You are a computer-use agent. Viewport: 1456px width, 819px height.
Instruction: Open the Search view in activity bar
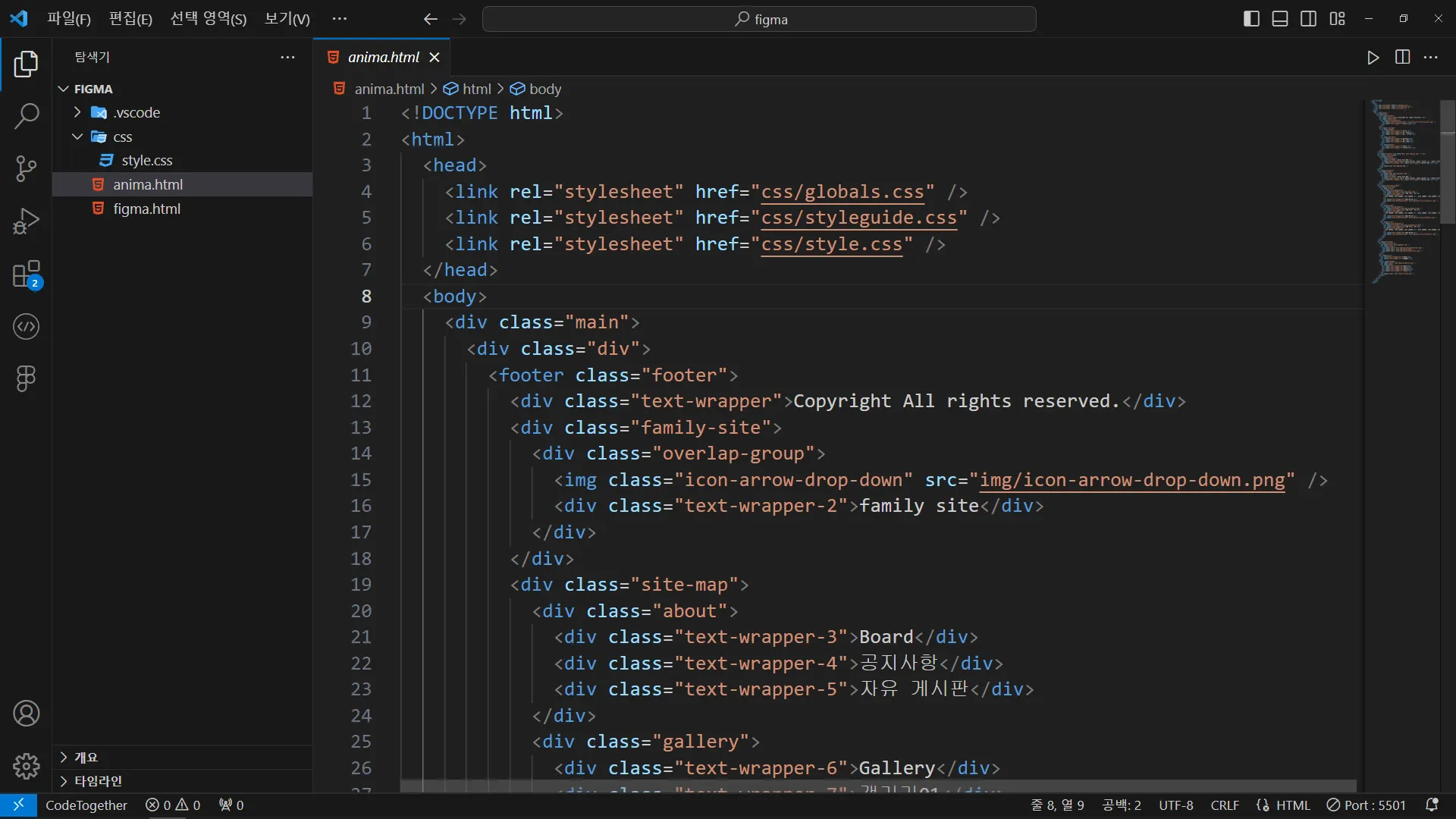(27, 117)
